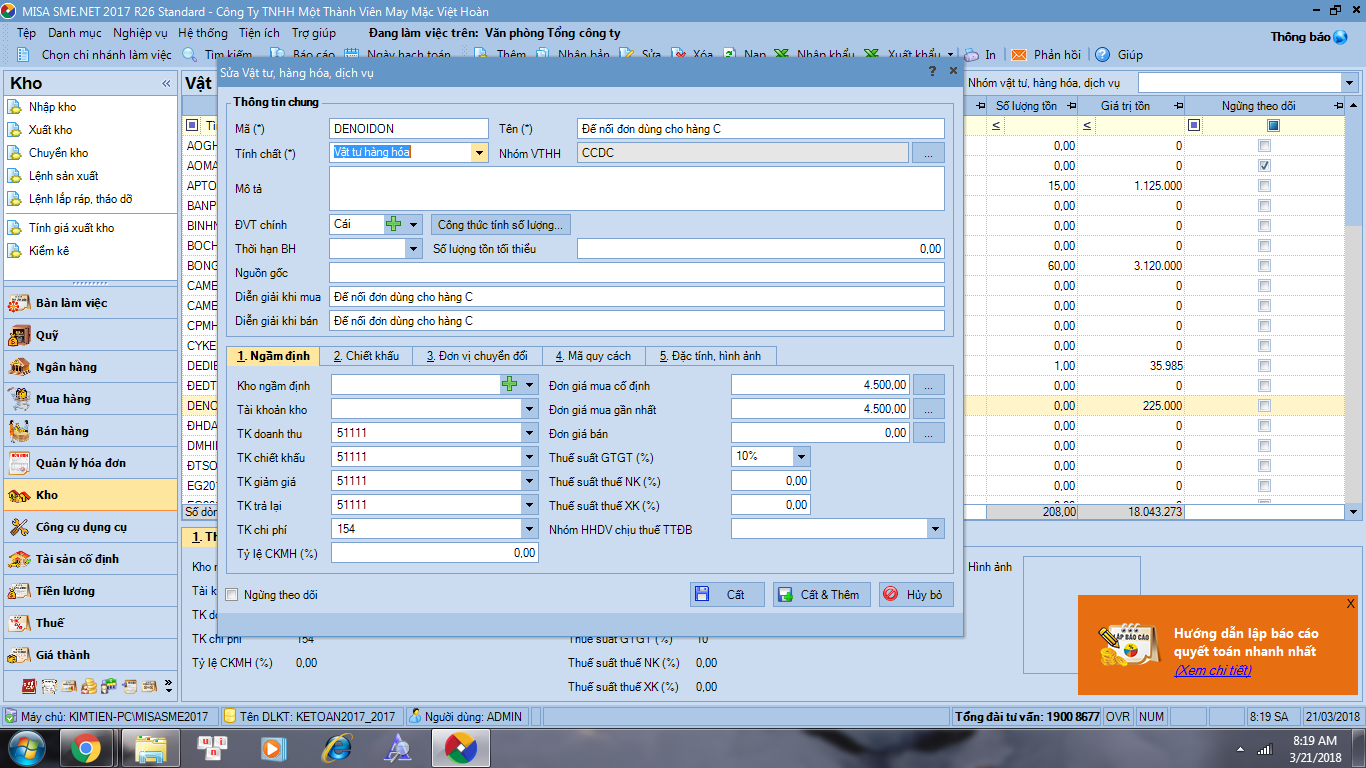Click the Đơn giá bán value field
This screenshot has height=768, width=1366.
820,433
